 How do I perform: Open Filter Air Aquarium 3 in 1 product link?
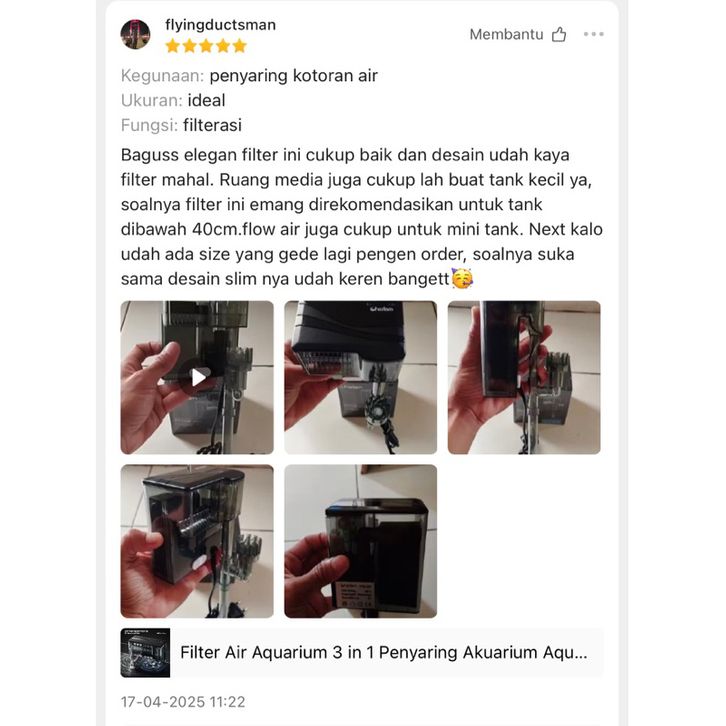coord(384,652)
